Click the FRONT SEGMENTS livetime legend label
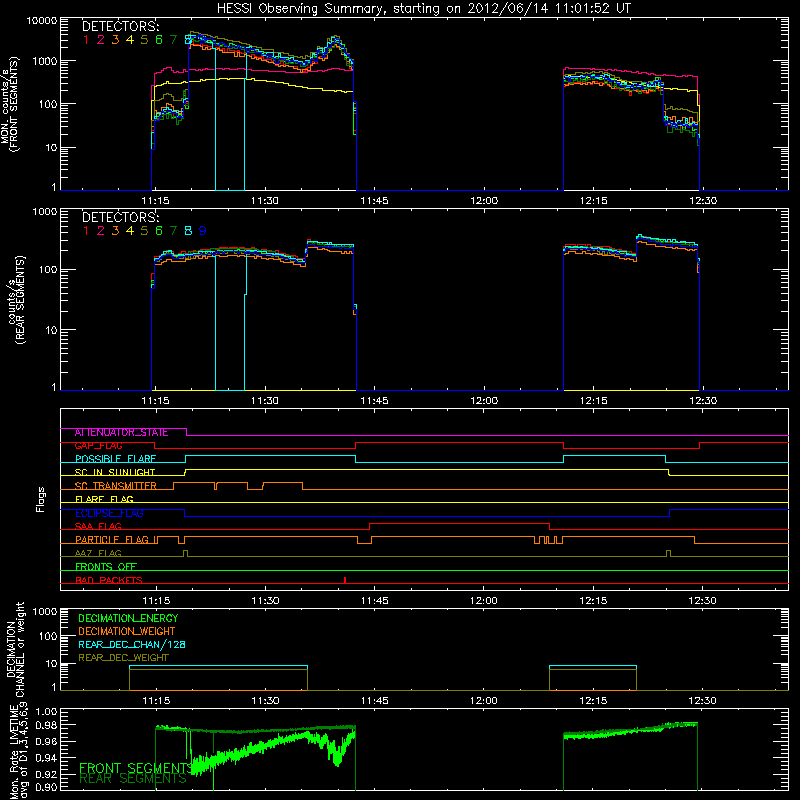 pos(136,768)
